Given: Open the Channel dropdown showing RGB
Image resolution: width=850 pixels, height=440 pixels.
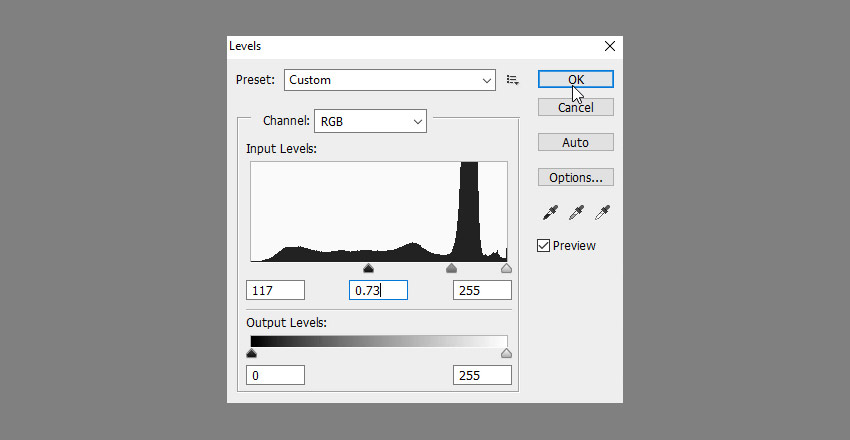Looking at the screenshot, I should (x=370, y=121).
